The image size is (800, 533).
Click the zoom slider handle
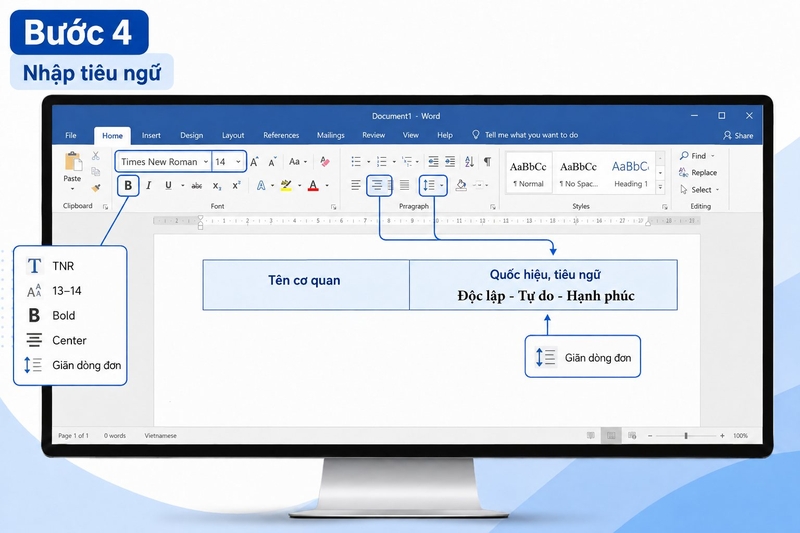point(686,436)
